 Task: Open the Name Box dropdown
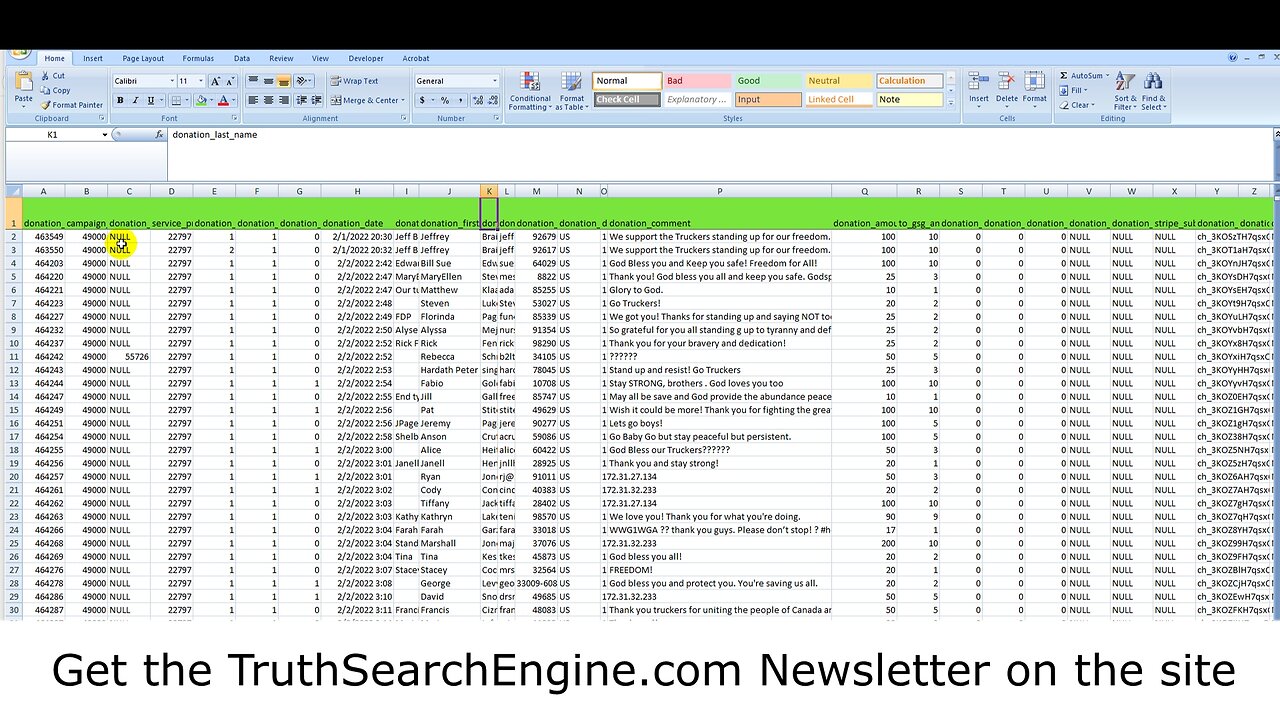pos(104,134)
